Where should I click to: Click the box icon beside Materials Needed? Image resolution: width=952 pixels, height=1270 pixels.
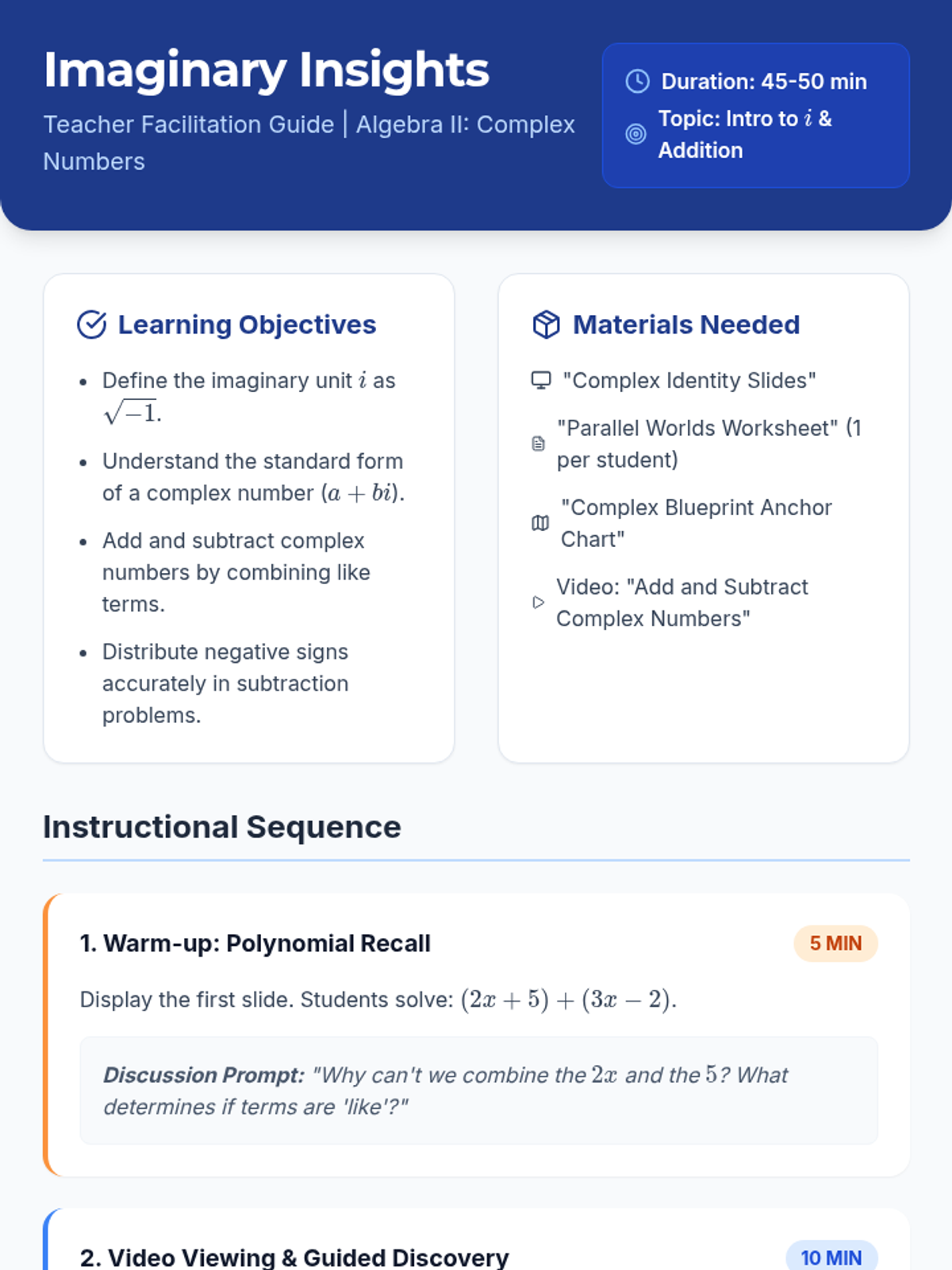546,325
